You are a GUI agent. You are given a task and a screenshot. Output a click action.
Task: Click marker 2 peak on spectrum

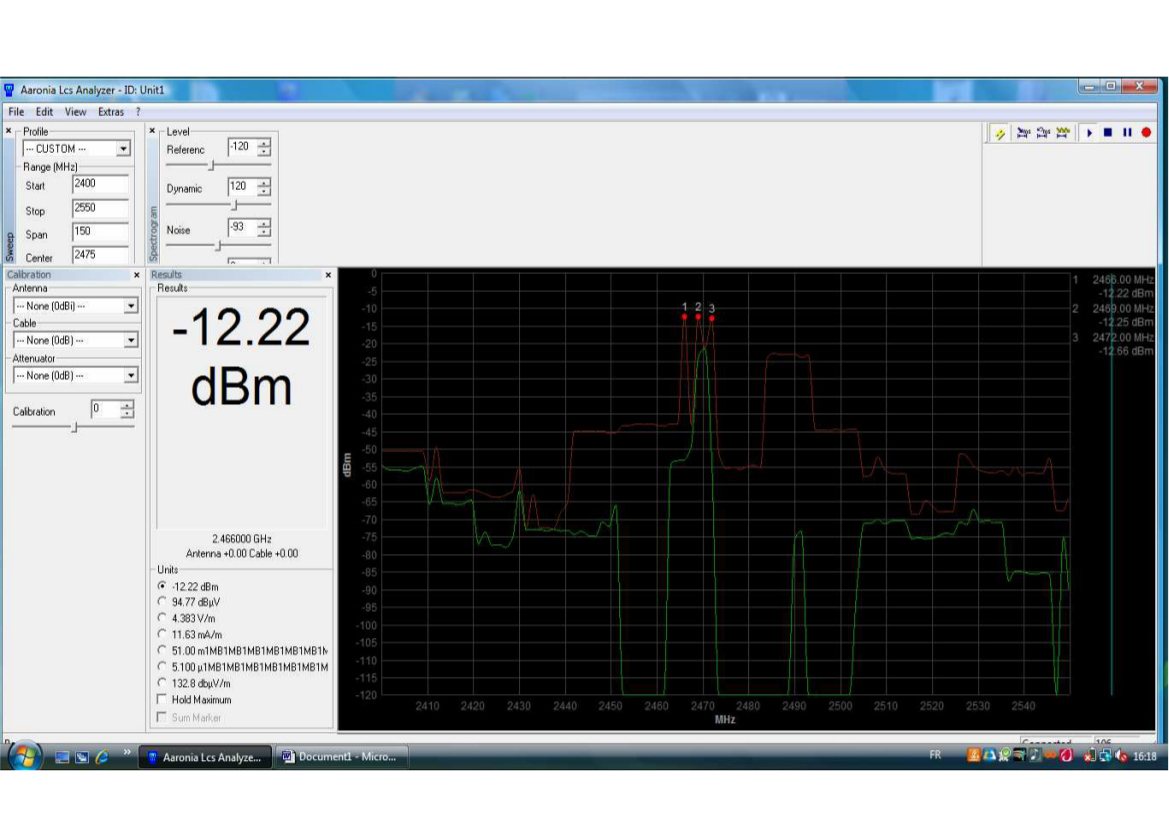click(699, 317)
